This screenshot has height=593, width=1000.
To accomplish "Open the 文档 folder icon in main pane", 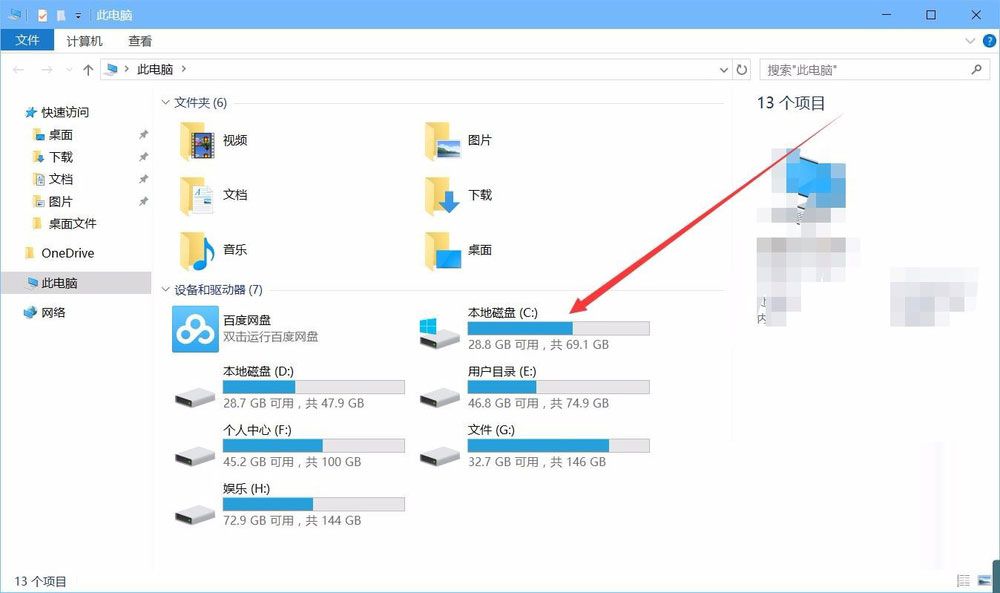I will [x=197, y=196].
